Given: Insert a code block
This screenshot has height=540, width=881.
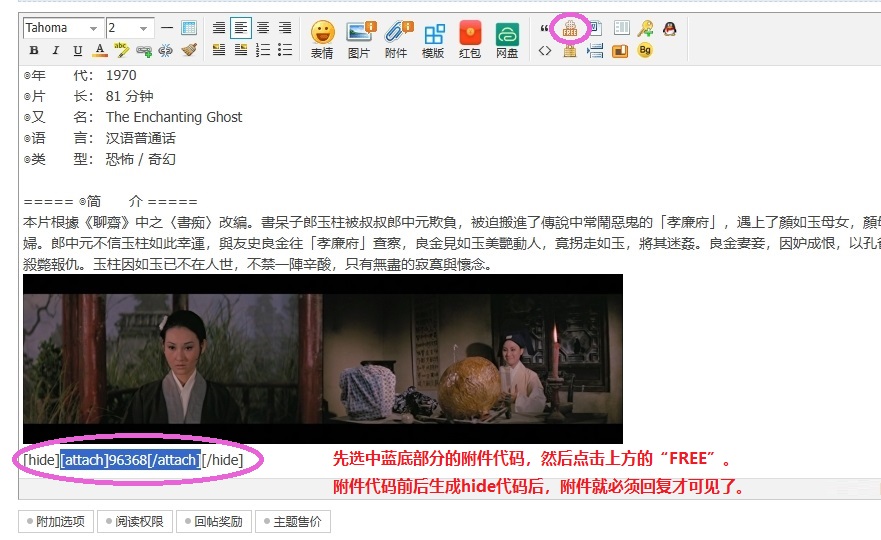Looking at the screenshot, I should (x=544, y=51).
